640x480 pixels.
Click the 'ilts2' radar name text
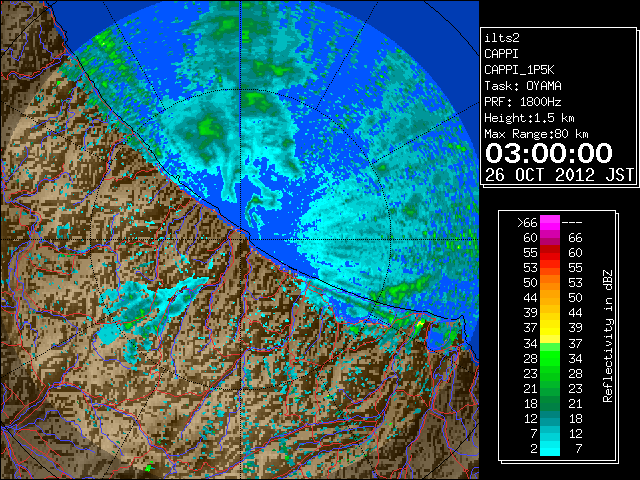pos(502,38)
